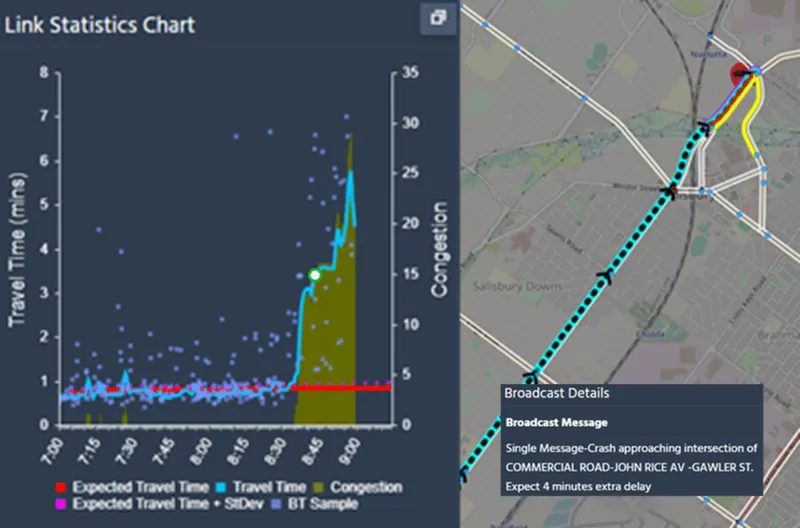Click the Link Statistics Chart title
The height and width of the screenshot is (528, 800).
tap(100, 25)
